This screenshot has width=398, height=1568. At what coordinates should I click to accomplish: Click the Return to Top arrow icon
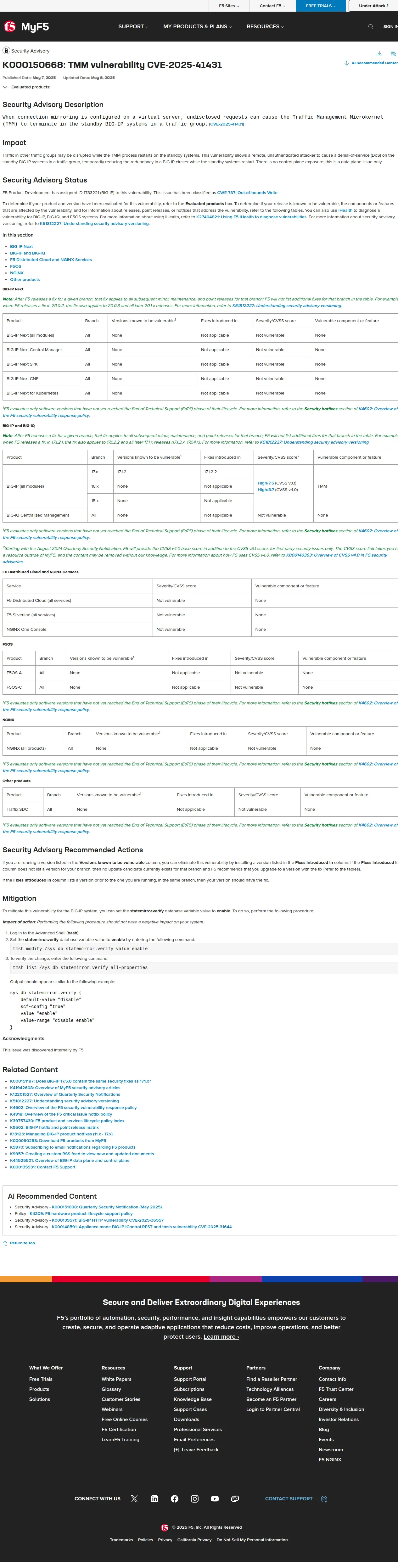pos(5,1243)
